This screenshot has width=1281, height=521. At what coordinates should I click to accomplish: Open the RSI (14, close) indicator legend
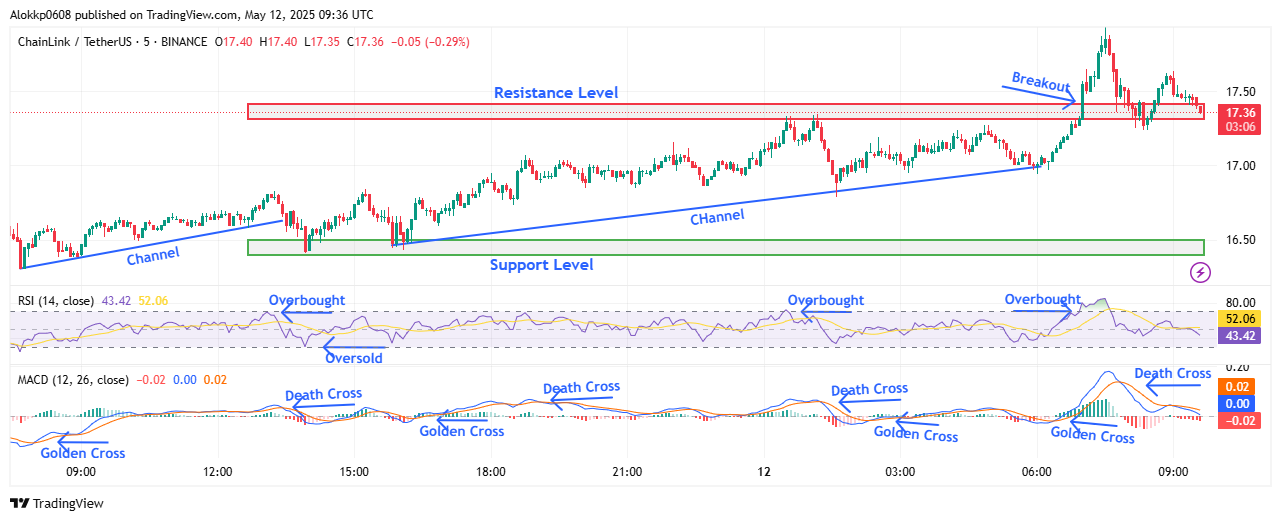pos(55,300)
